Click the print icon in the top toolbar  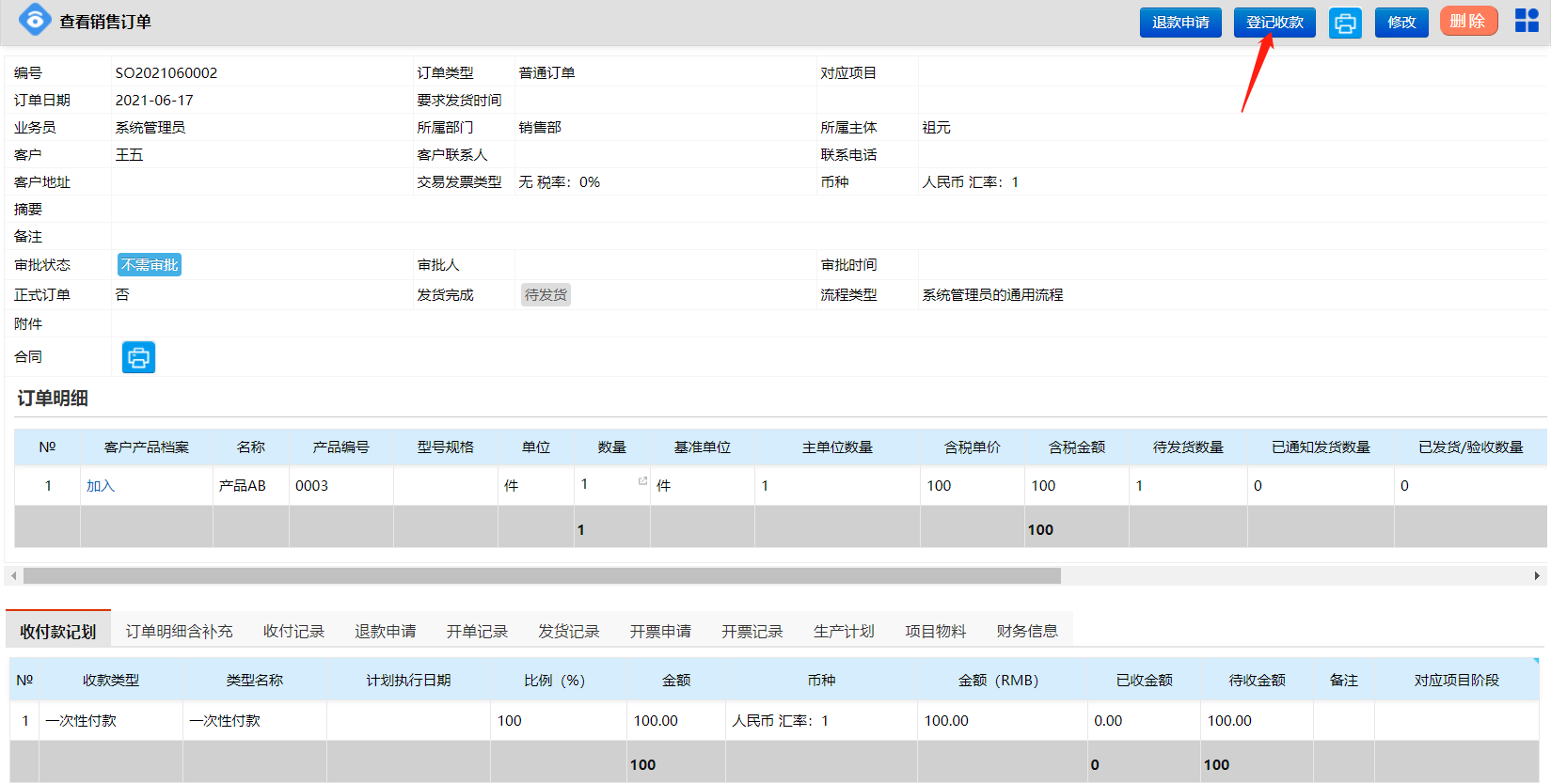pos(1345,23)
